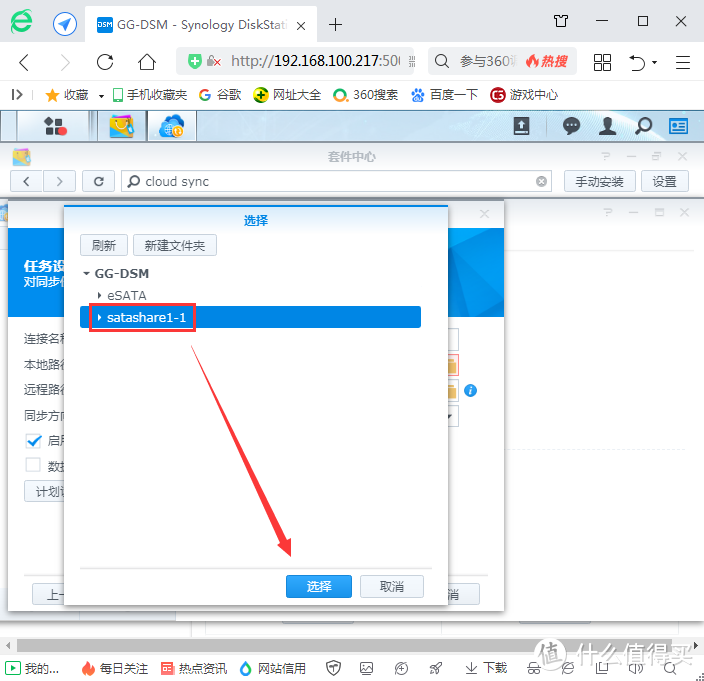
Task: Close the GG-DSM browser tab
Action: click(x=301, y=26)
